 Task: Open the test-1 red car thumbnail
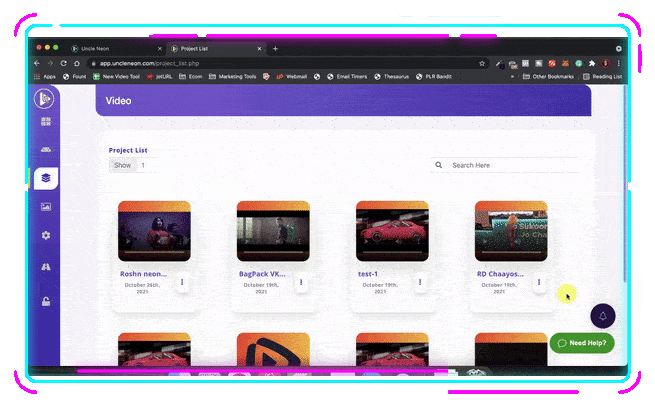click(x=392, y=231)
